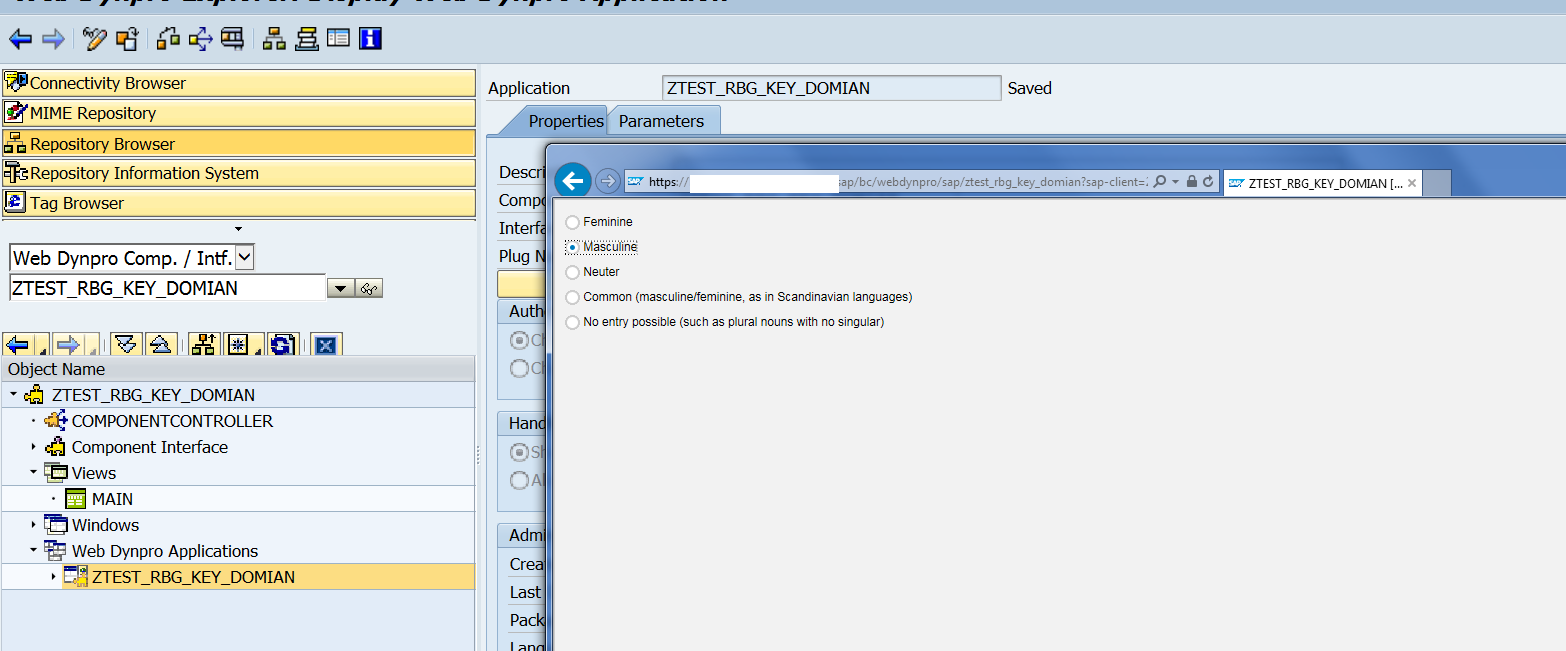Toggle Display/Change mode with the pencil icon
Viewport: 1566px width, 651px height.
95,39
